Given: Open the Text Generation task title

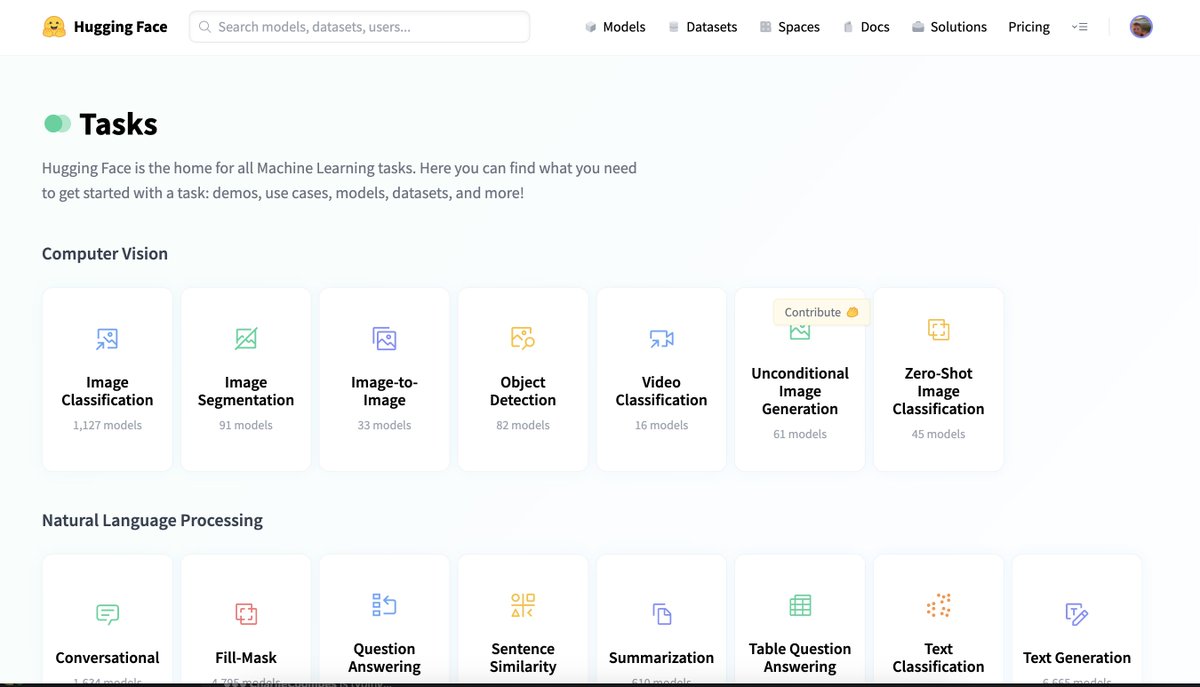Looking at the screenshot, I should (x=1077, y=658).
